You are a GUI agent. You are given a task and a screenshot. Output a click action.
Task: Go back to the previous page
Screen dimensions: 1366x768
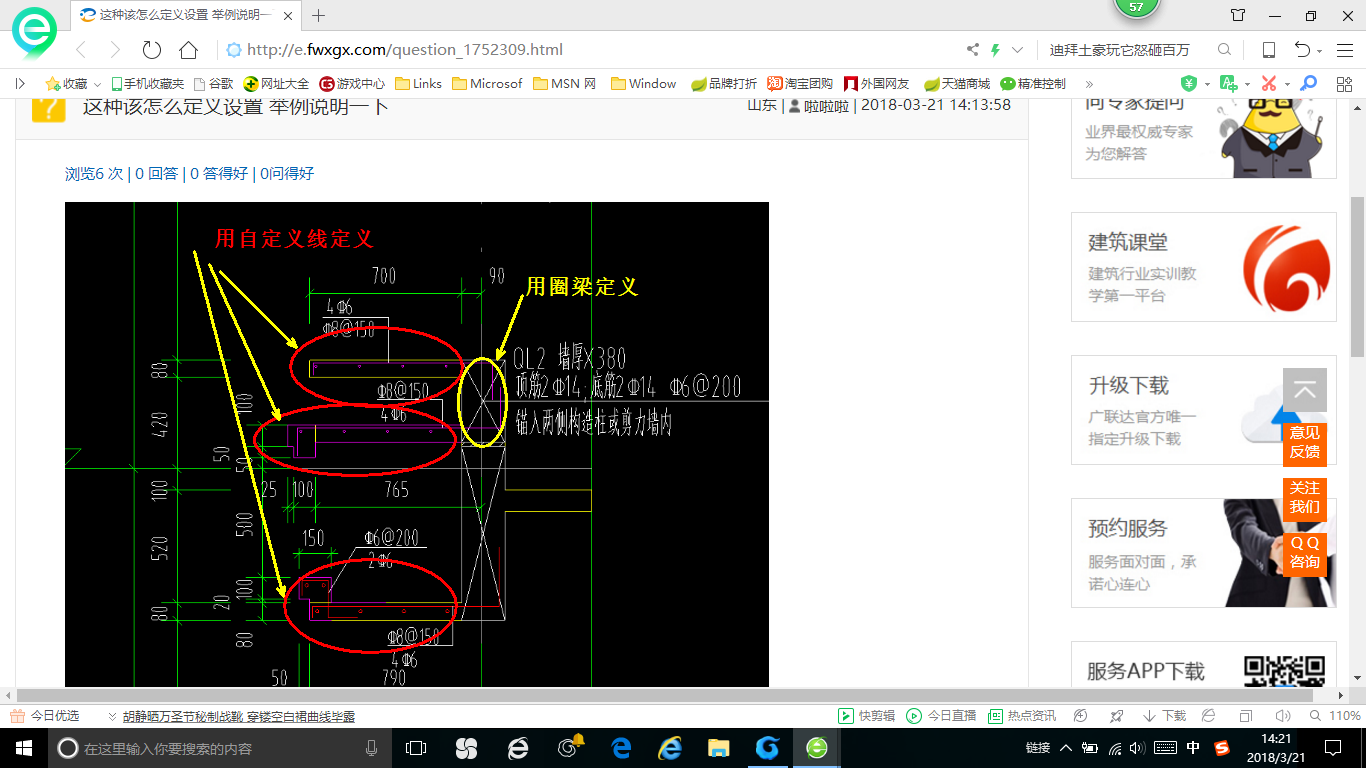click(x=82, y=50)
